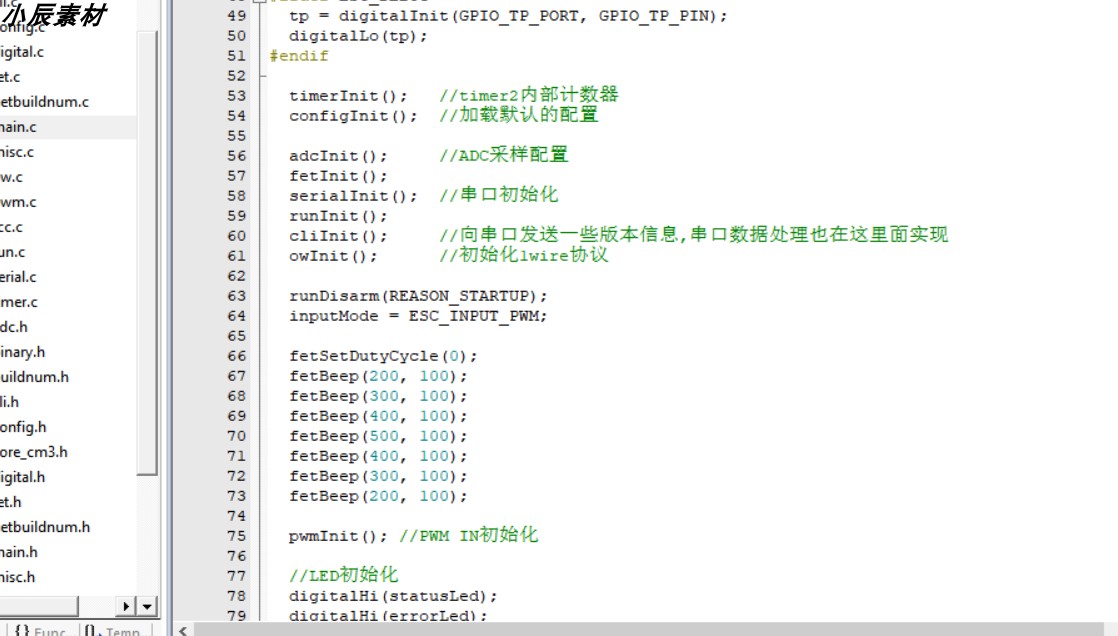Select main.c in the file list
This screenshot has height=636, width=1118.
[19, 127]
